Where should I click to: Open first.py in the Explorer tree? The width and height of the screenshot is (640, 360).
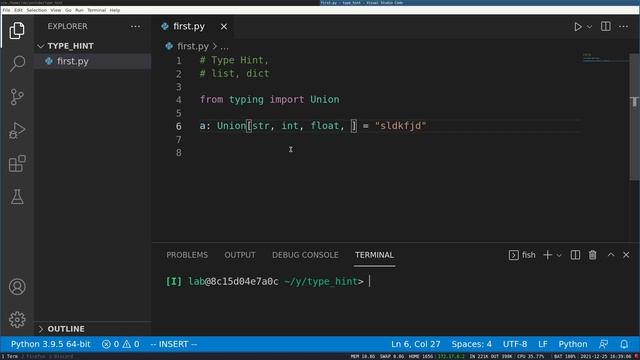click(x=93, y=61)
